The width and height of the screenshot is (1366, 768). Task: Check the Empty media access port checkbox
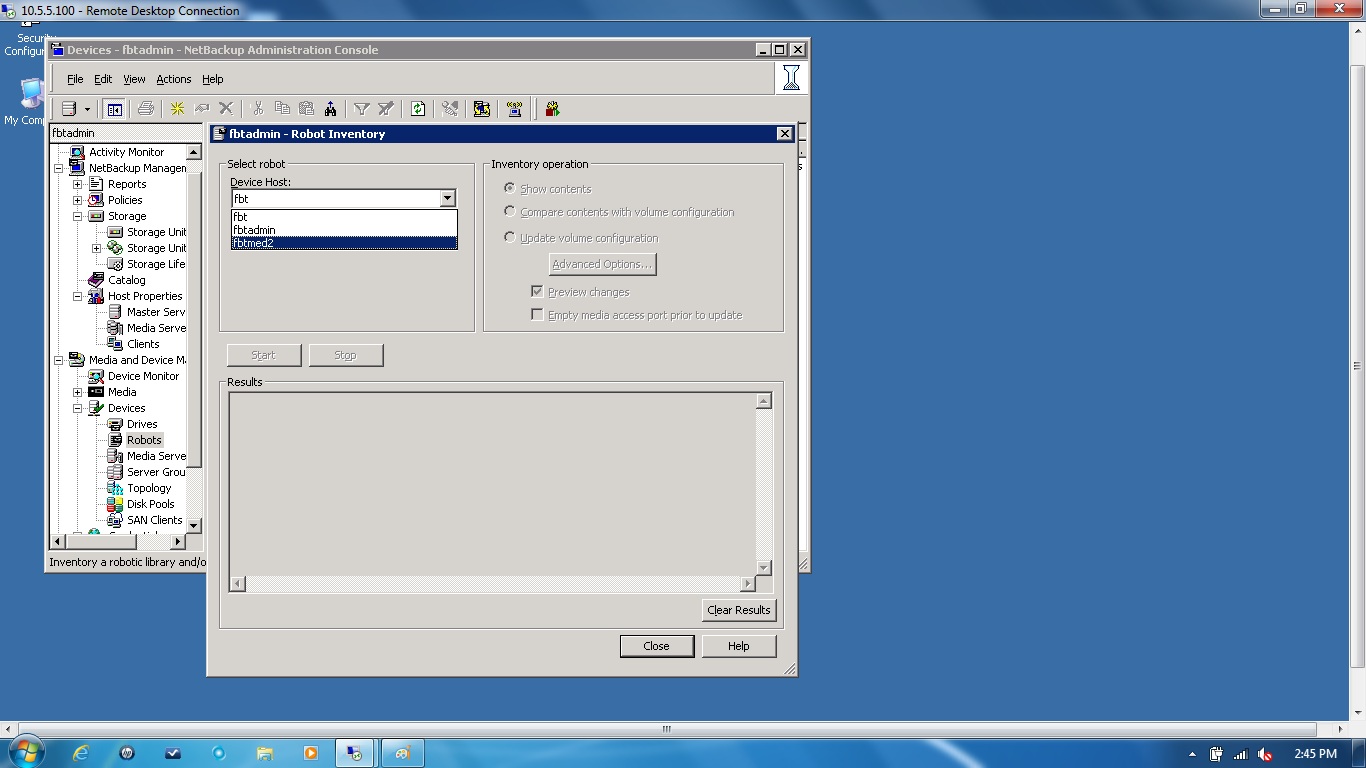(537, 314)
